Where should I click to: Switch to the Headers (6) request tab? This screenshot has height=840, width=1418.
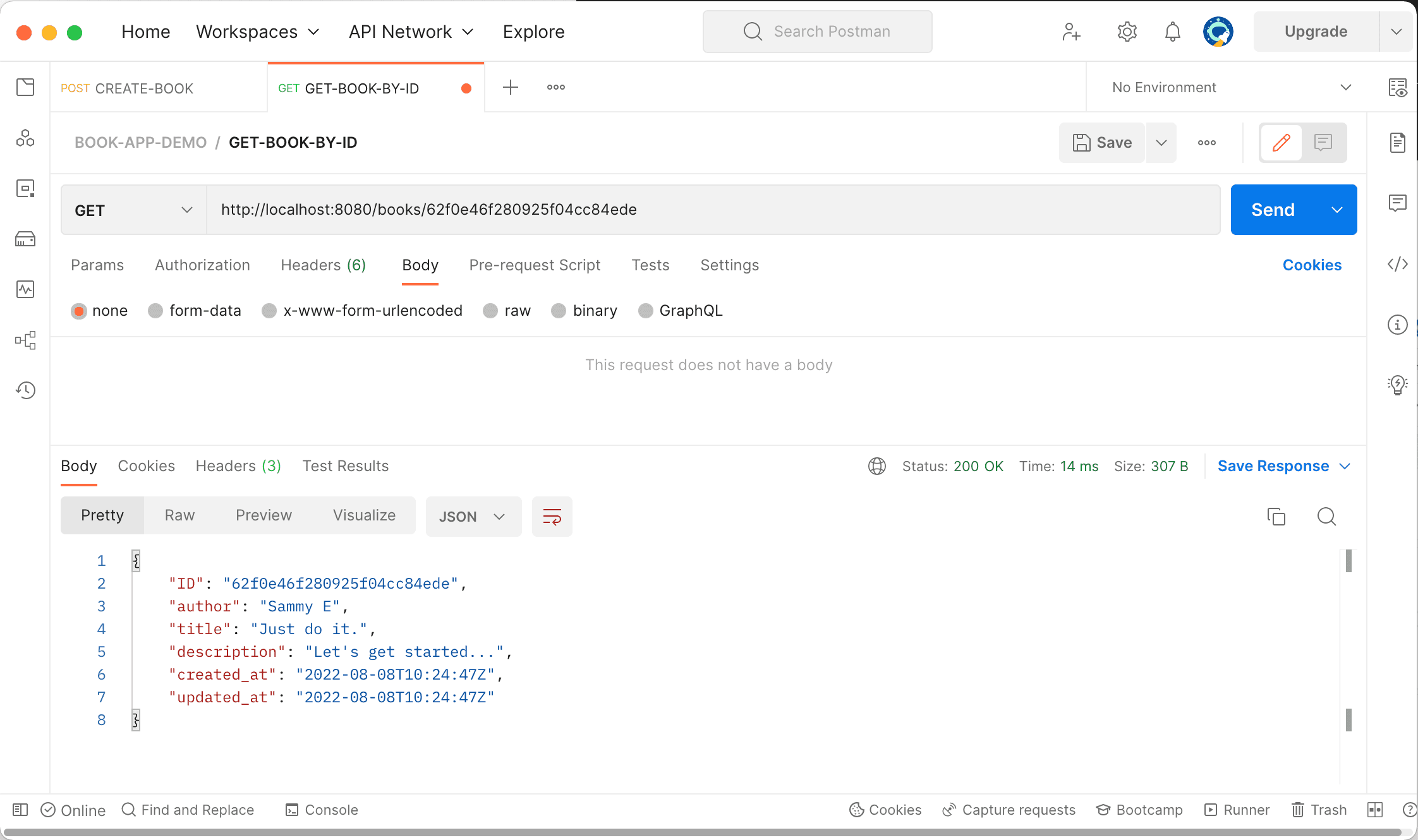pos(323,265)
